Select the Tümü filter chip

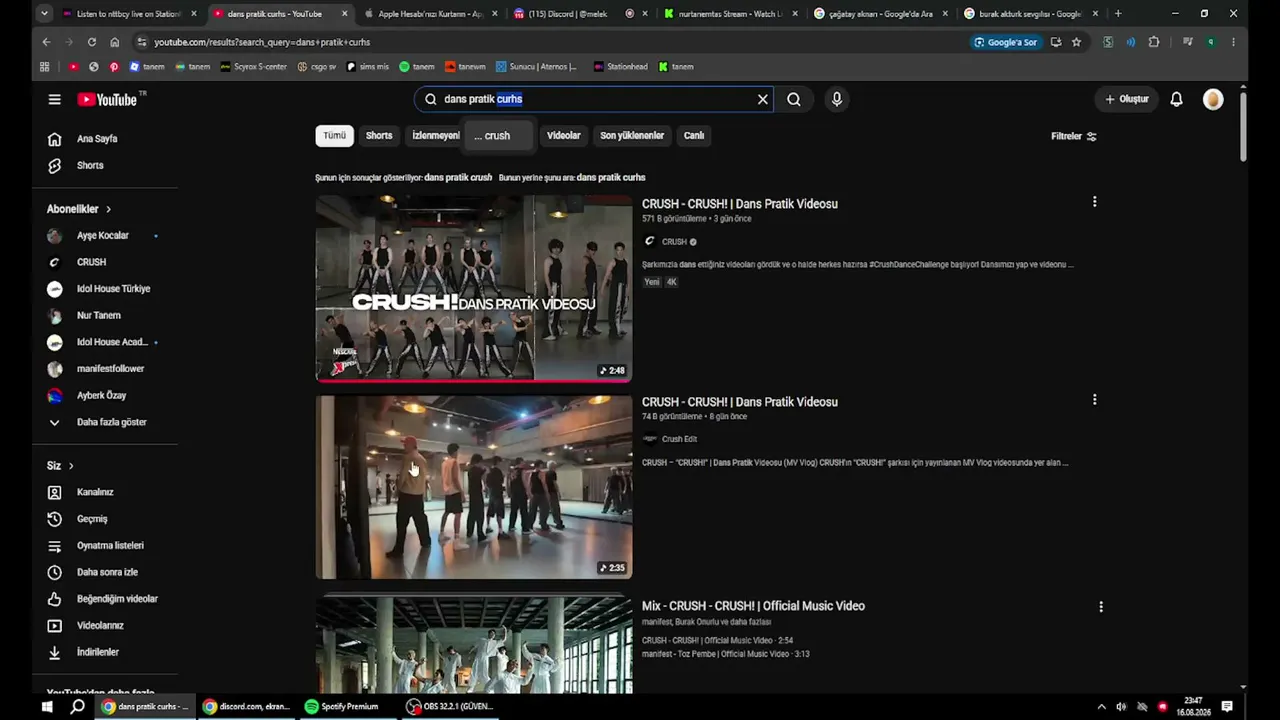[334, 136]
